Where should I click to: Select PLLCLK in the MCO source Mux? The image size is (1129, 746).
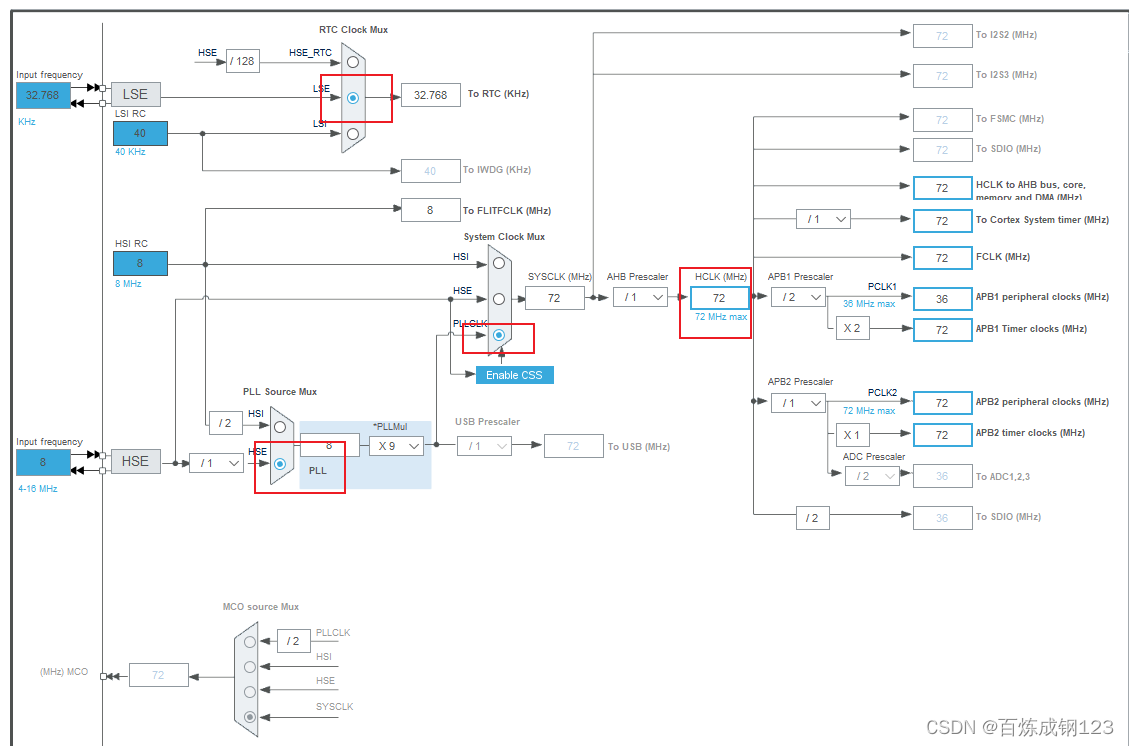(248, 641)
